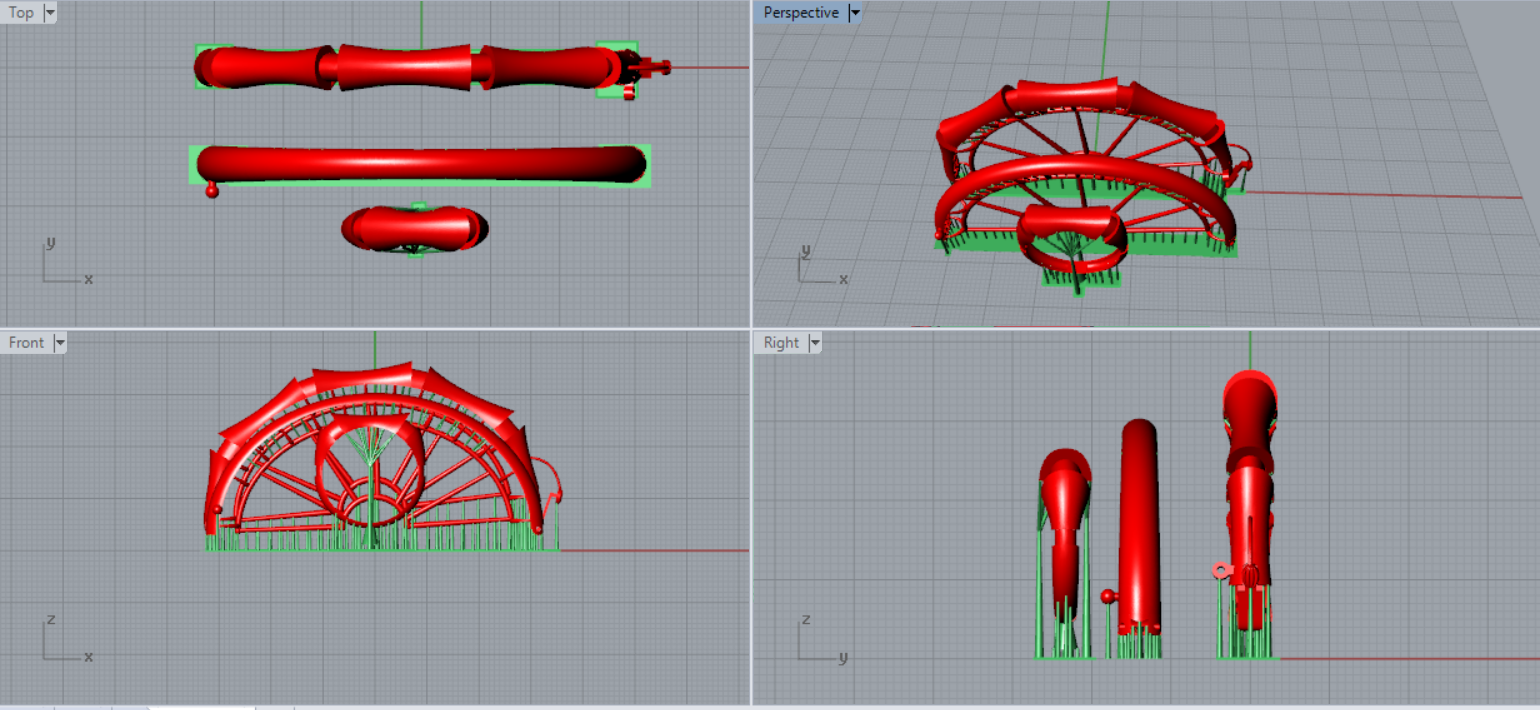Image resolution: width=1540 pixels, height=710 pixels.
Task: Select the Front viewport title label
Action: pos(26,343)
